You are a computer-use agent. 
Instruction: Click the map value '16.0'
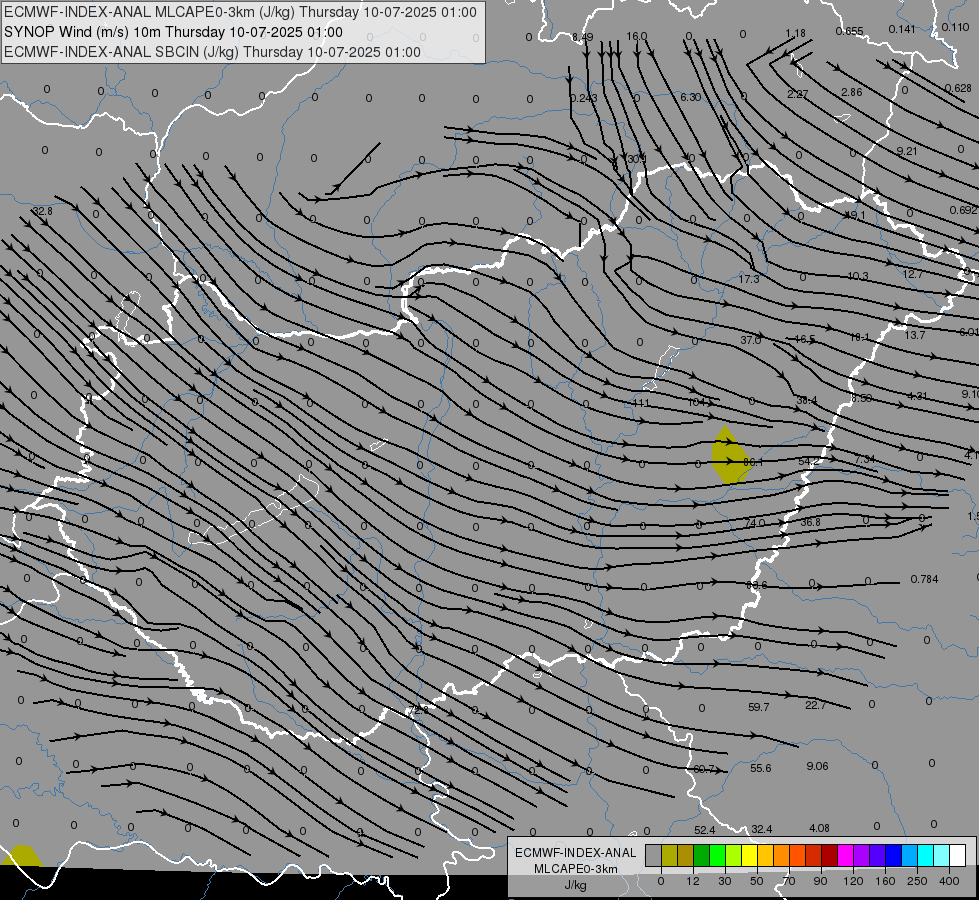click(x=637, y=36)
